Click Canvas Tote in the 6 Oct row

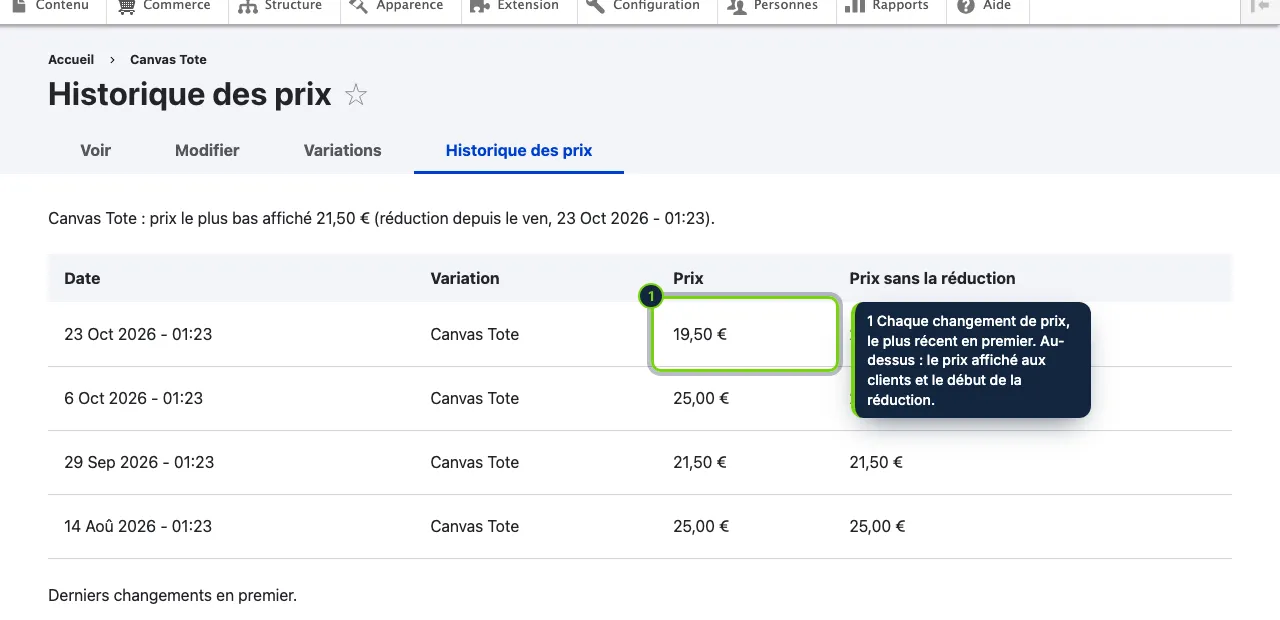(475, 399)
